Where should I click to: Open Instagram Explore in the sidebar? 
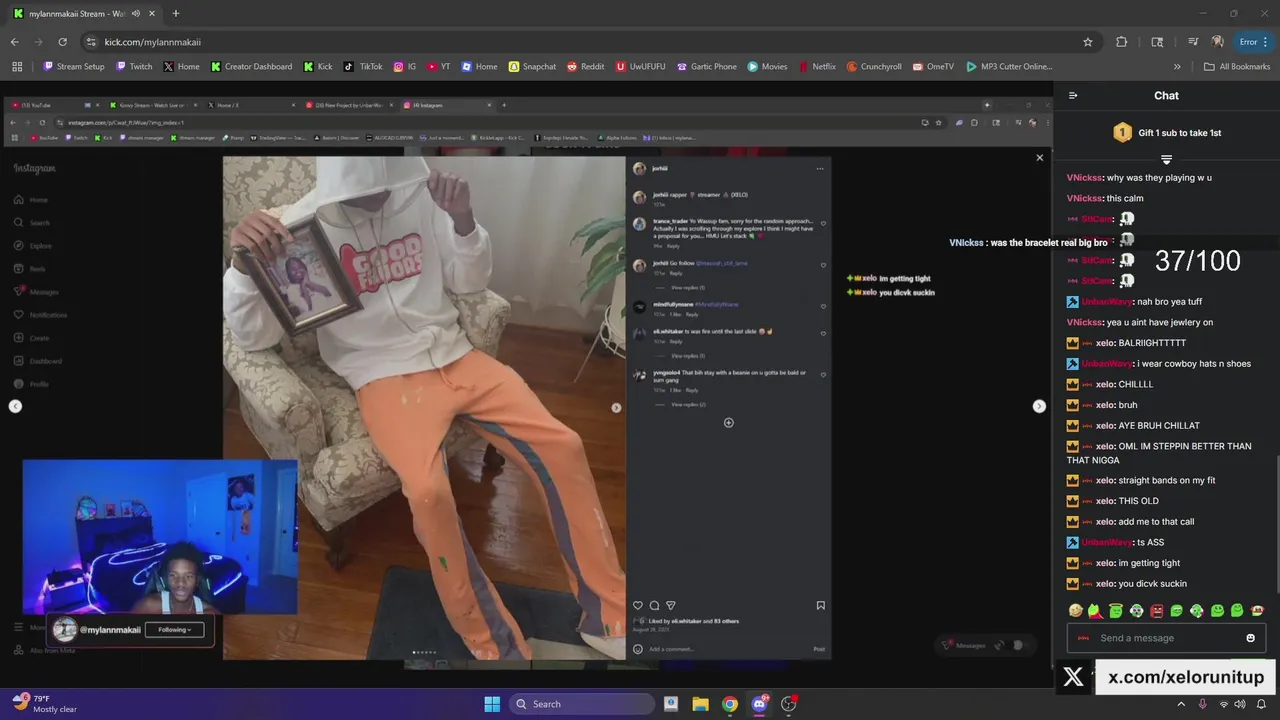pyautogui.click(x=33, y=246)
